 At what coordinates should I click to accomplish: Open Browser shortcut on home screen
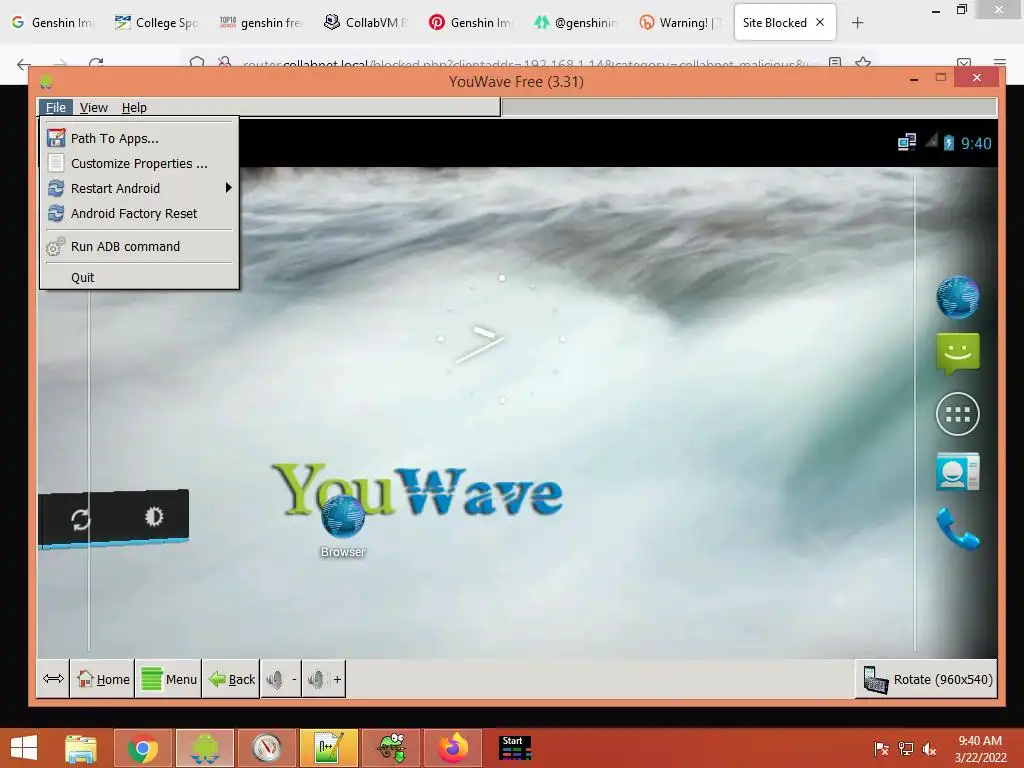[343, 526]
